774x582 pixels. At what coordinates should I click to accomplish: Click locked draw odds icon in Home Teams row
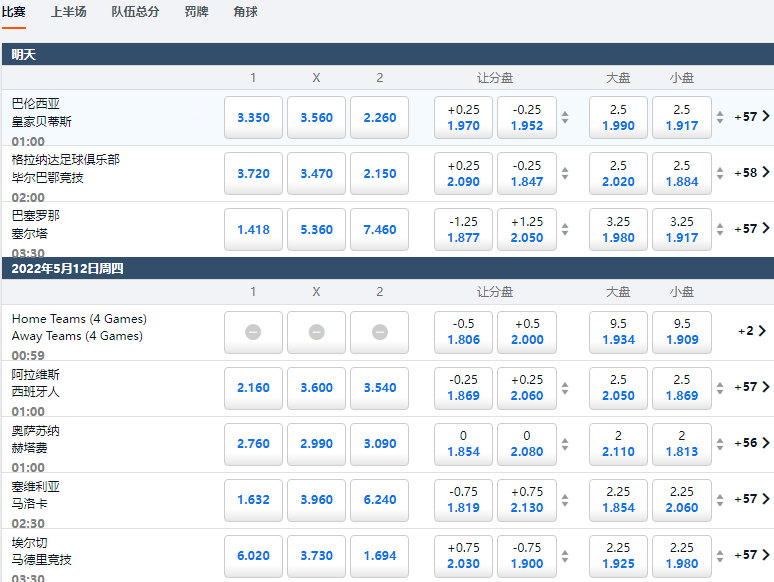[x=316, y=332]
